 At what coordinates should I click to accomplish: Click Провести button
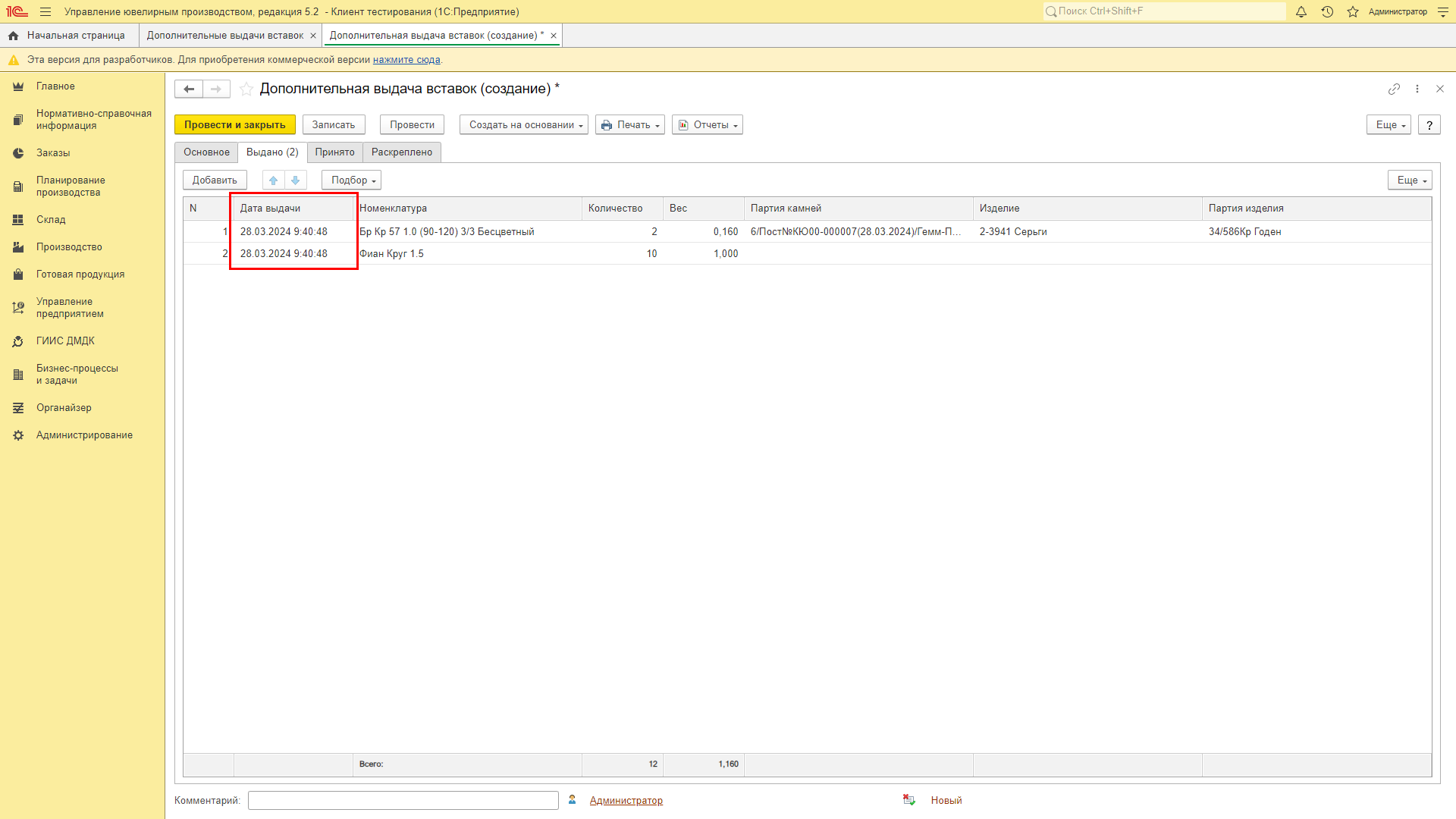click(412, 125)
